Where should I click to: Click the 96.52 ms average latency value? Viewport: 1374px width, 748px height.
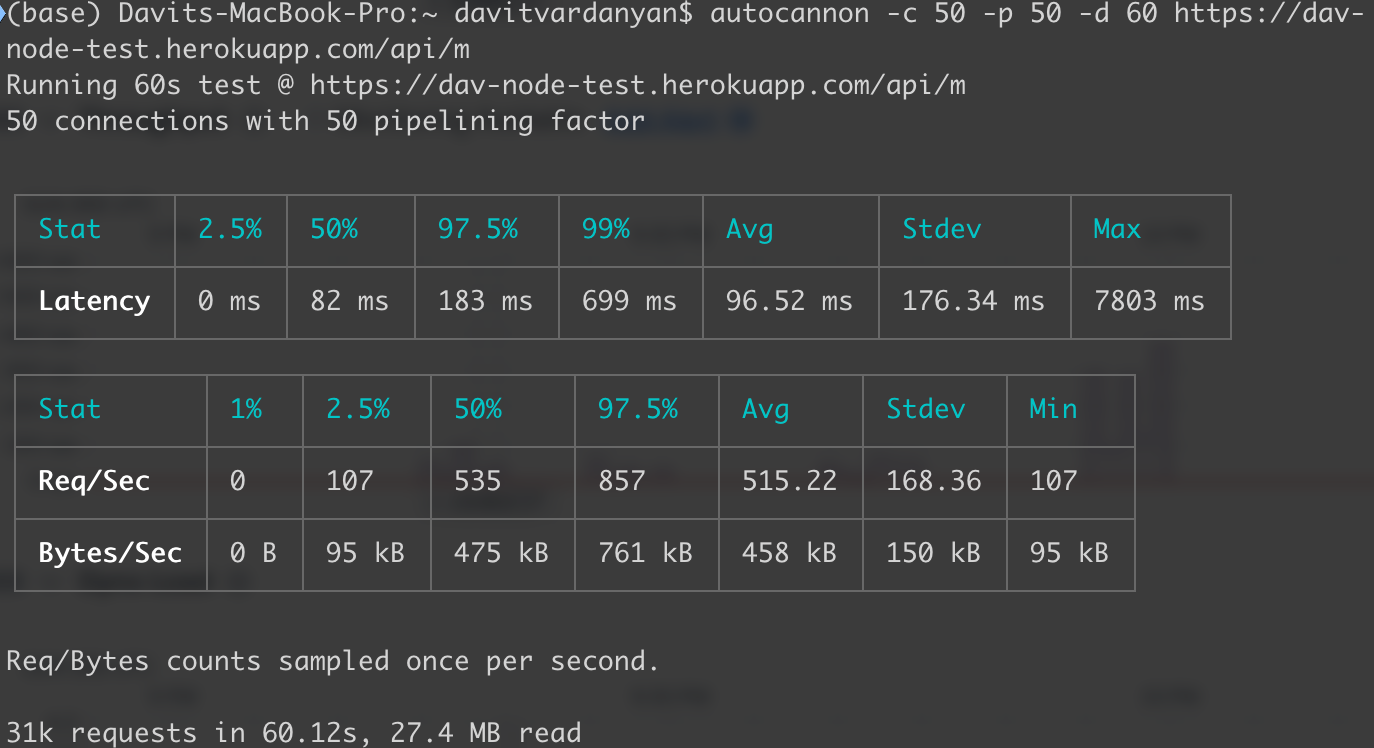tap(789, 301)
